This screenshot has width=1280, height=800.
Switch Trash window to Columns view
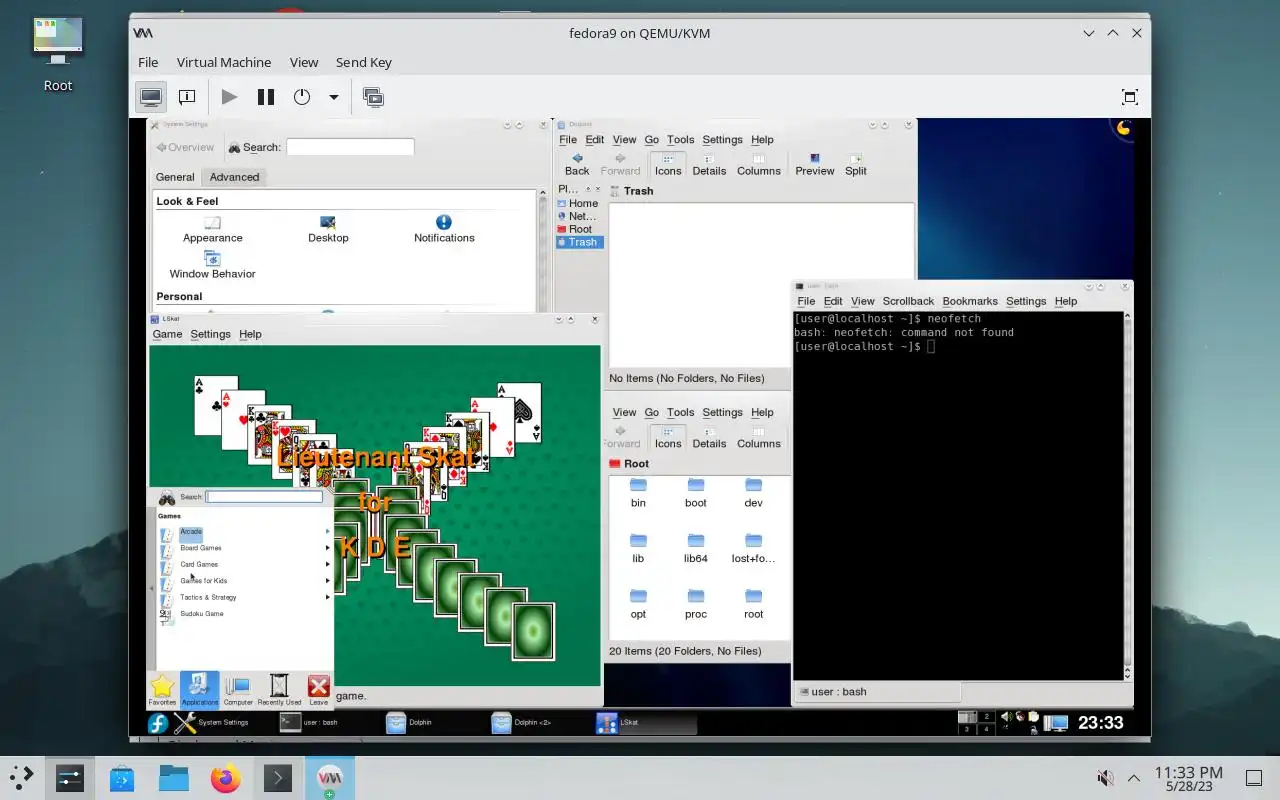coord(759,164)
